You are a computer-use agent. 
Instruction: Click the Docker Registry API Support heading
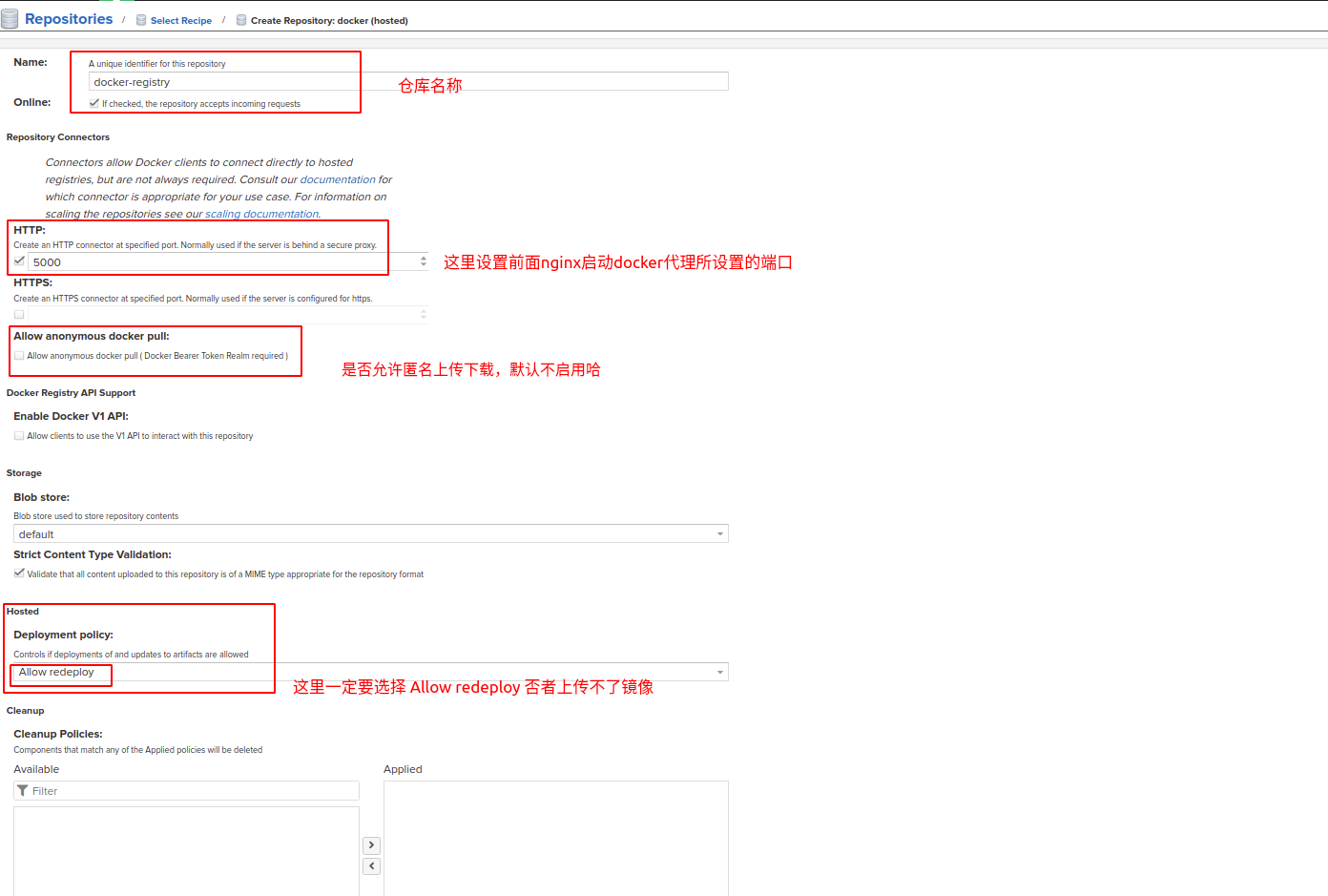pos(71,393)
